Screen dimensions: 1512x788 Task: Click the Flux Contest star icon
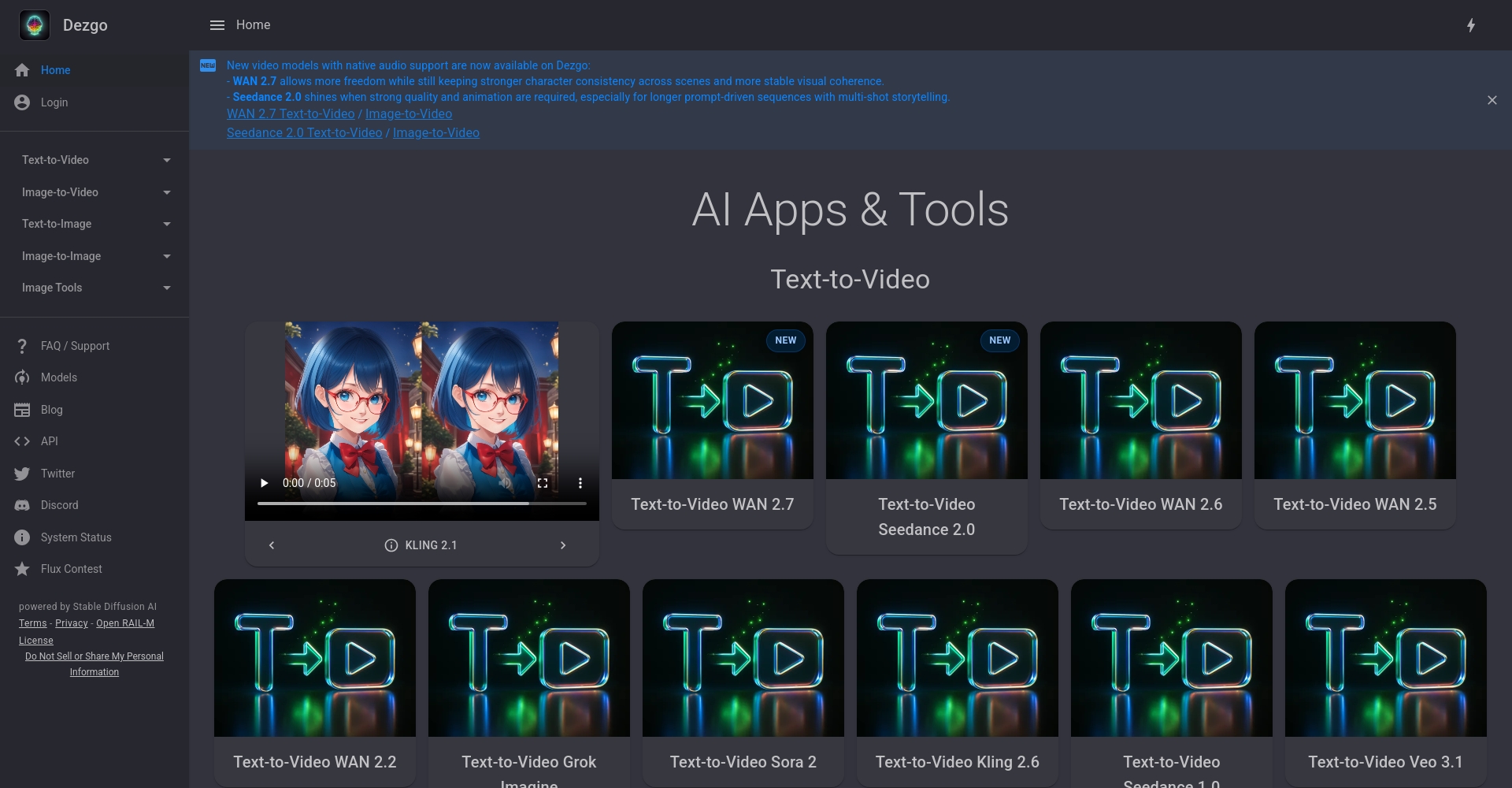22,569
